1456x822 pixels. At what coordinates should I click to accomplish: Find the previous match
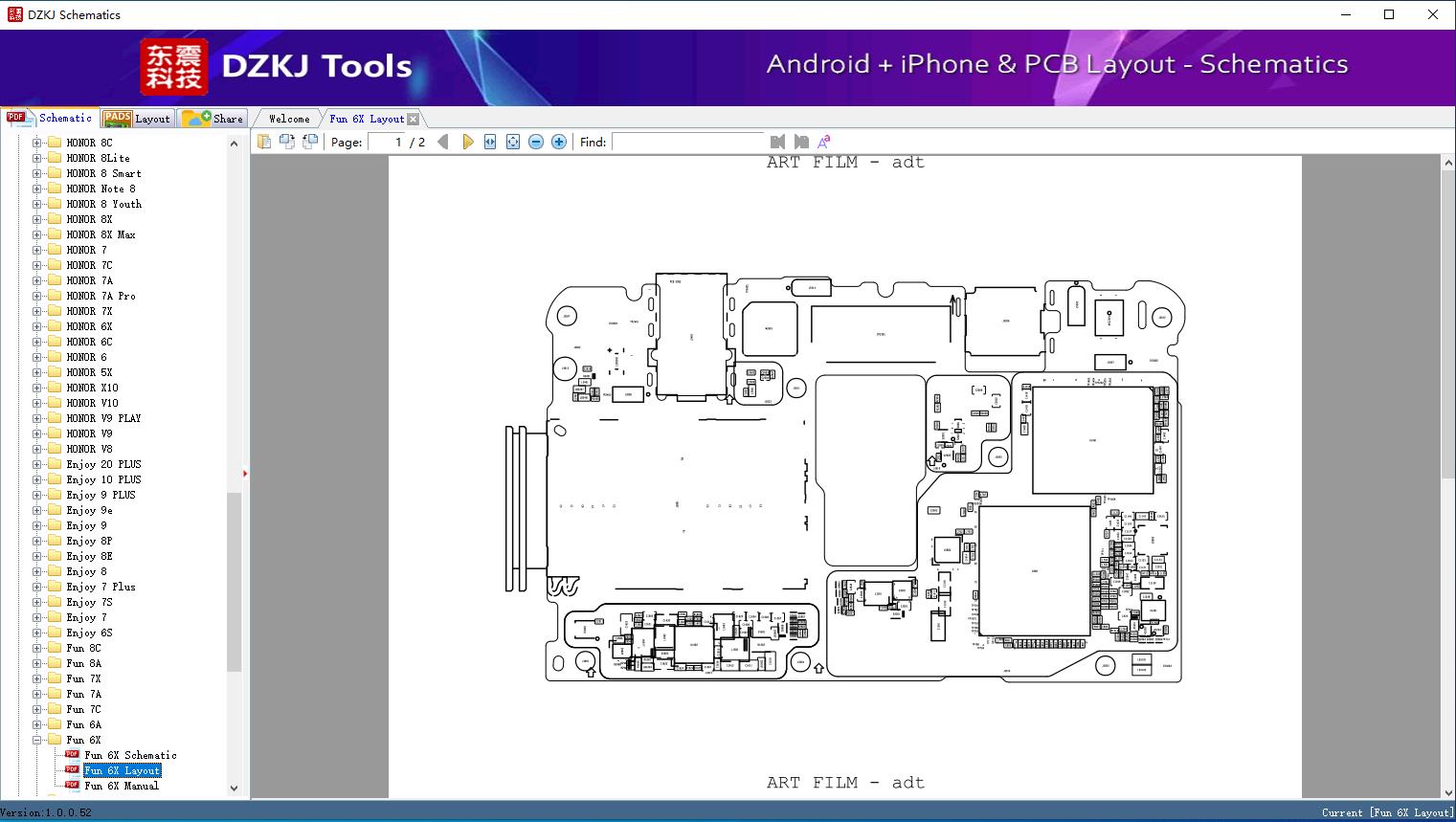[x=777, y=142]
